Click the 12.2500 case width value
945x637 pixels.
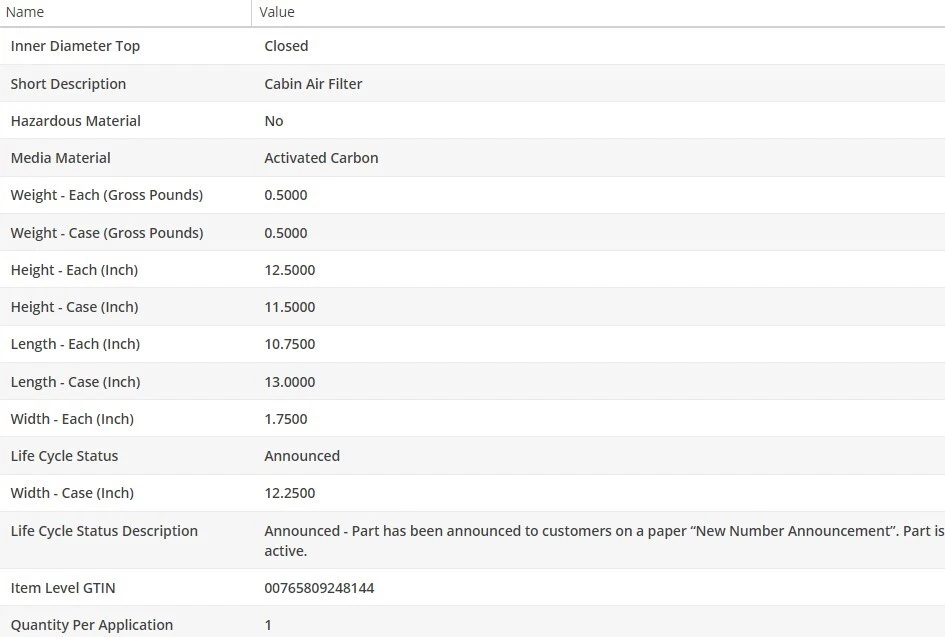(289, 493)
